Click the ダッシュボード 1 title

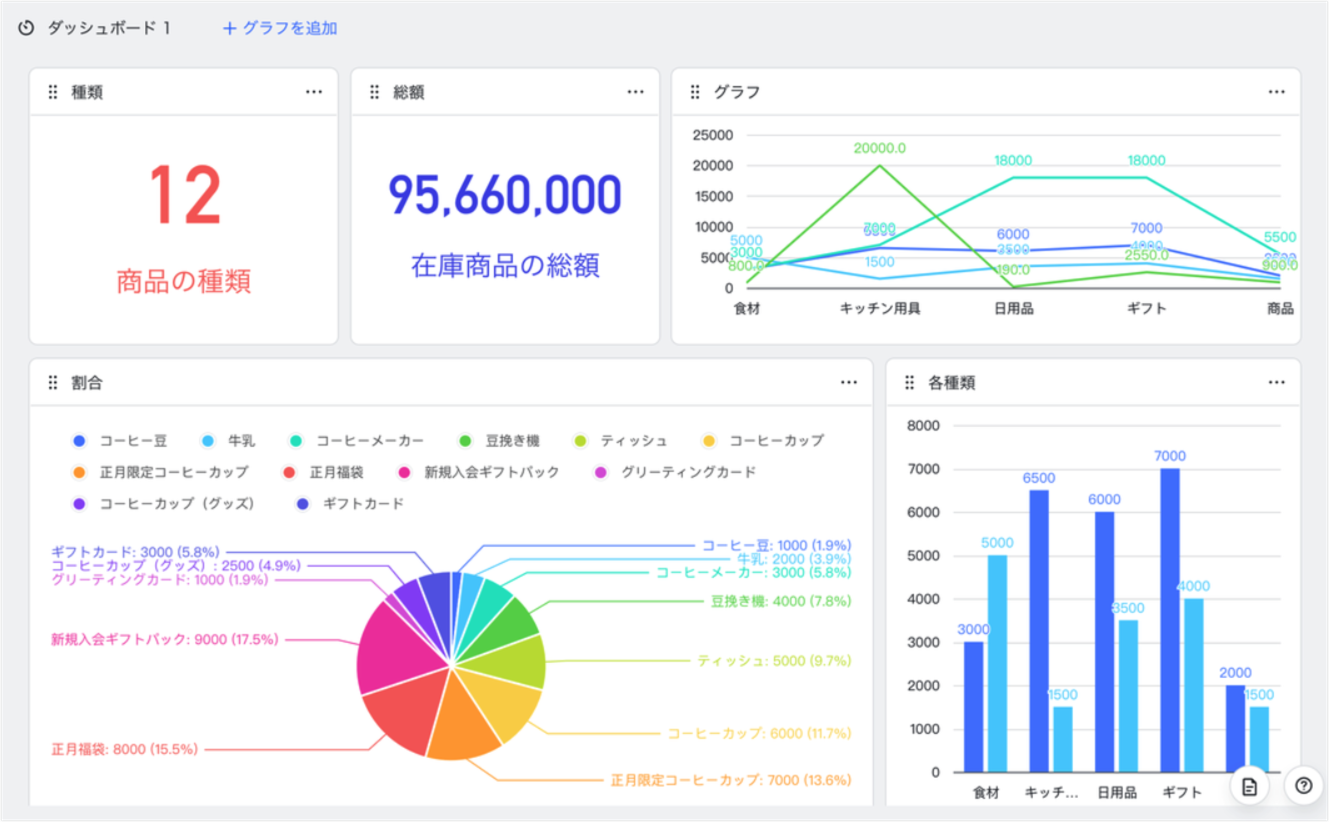point(109,28)
